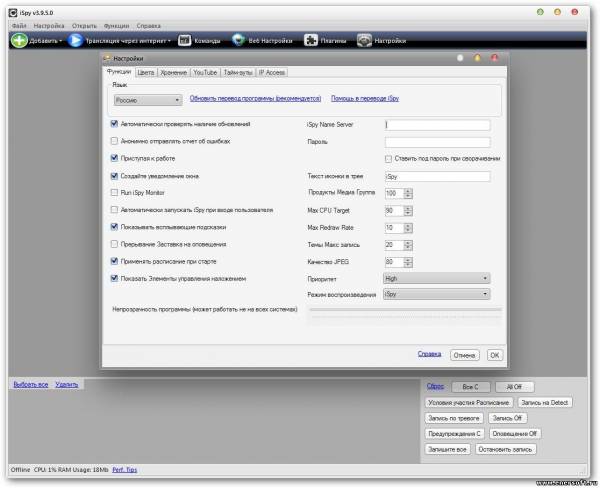The height and width of the screenshot is (488, 600).
Task: Click the green plus Add icon
Action: (19, 40)
